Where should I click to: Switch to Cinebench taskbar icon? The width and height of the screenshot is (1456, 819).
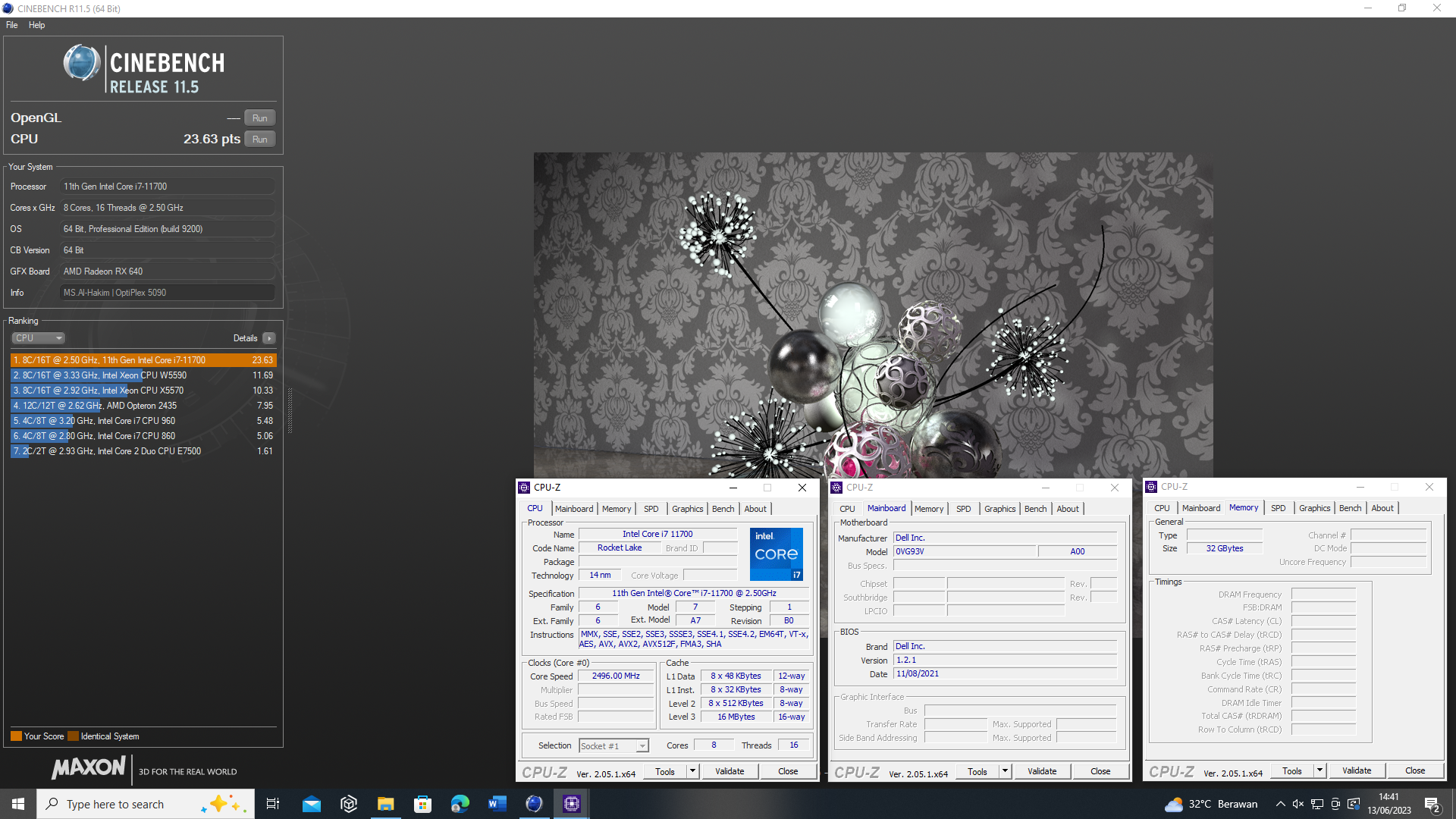(x=535, y=804)
